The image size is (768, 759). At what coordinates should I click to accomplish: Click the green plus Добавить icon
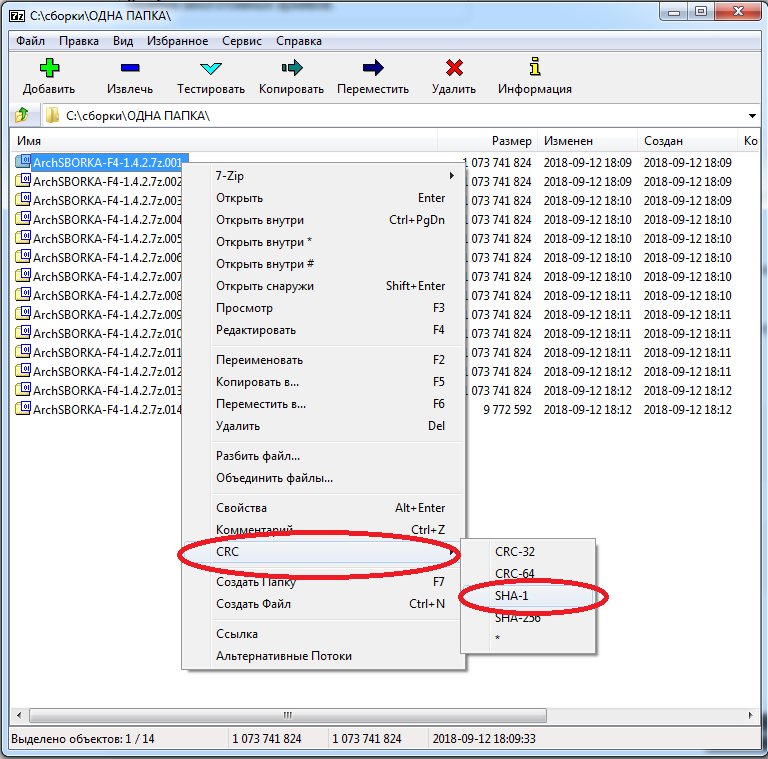pos(48,68)
